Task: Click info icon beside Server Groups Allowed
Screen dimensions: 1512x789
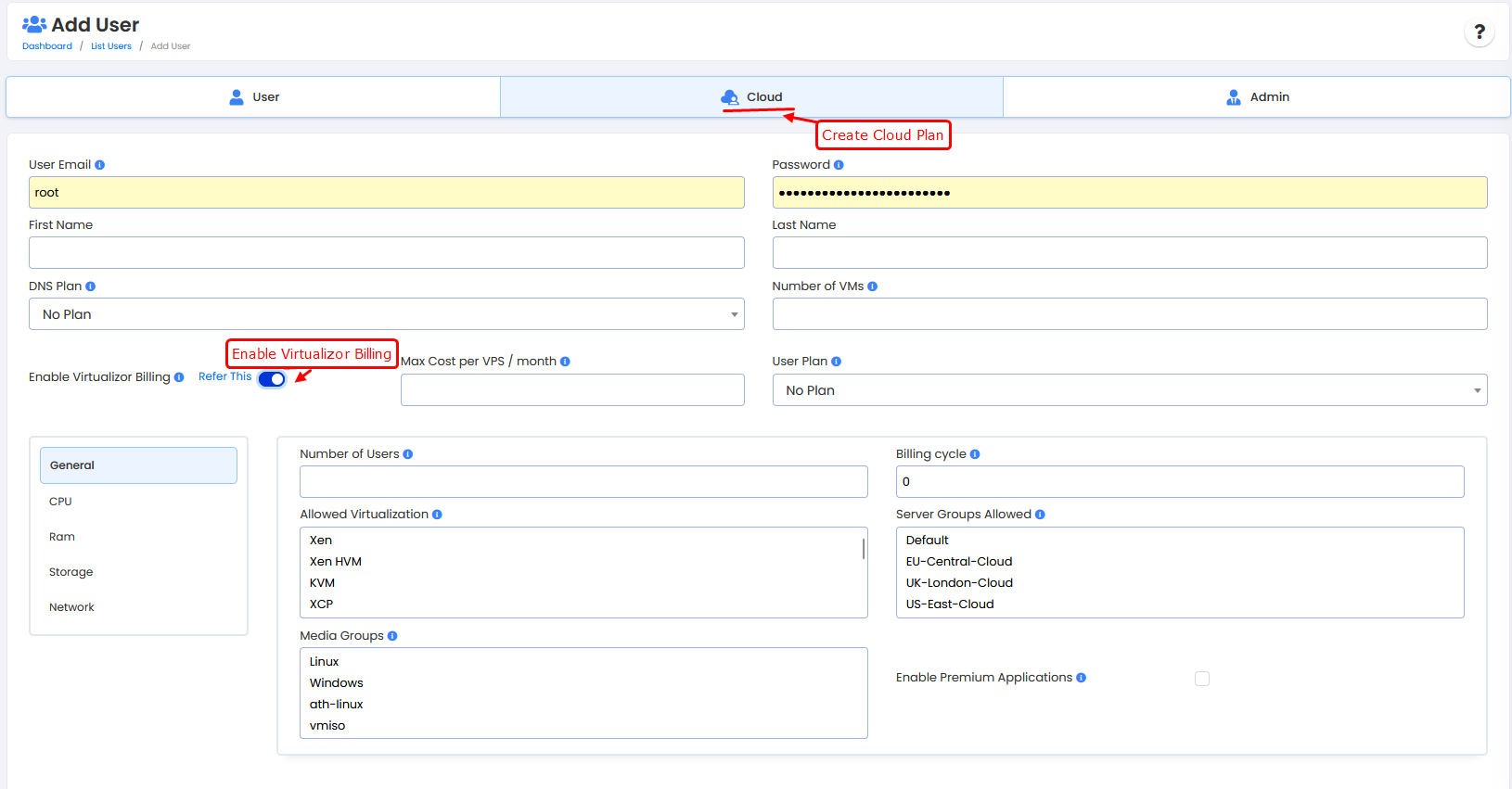Action: coord(1040,515)
